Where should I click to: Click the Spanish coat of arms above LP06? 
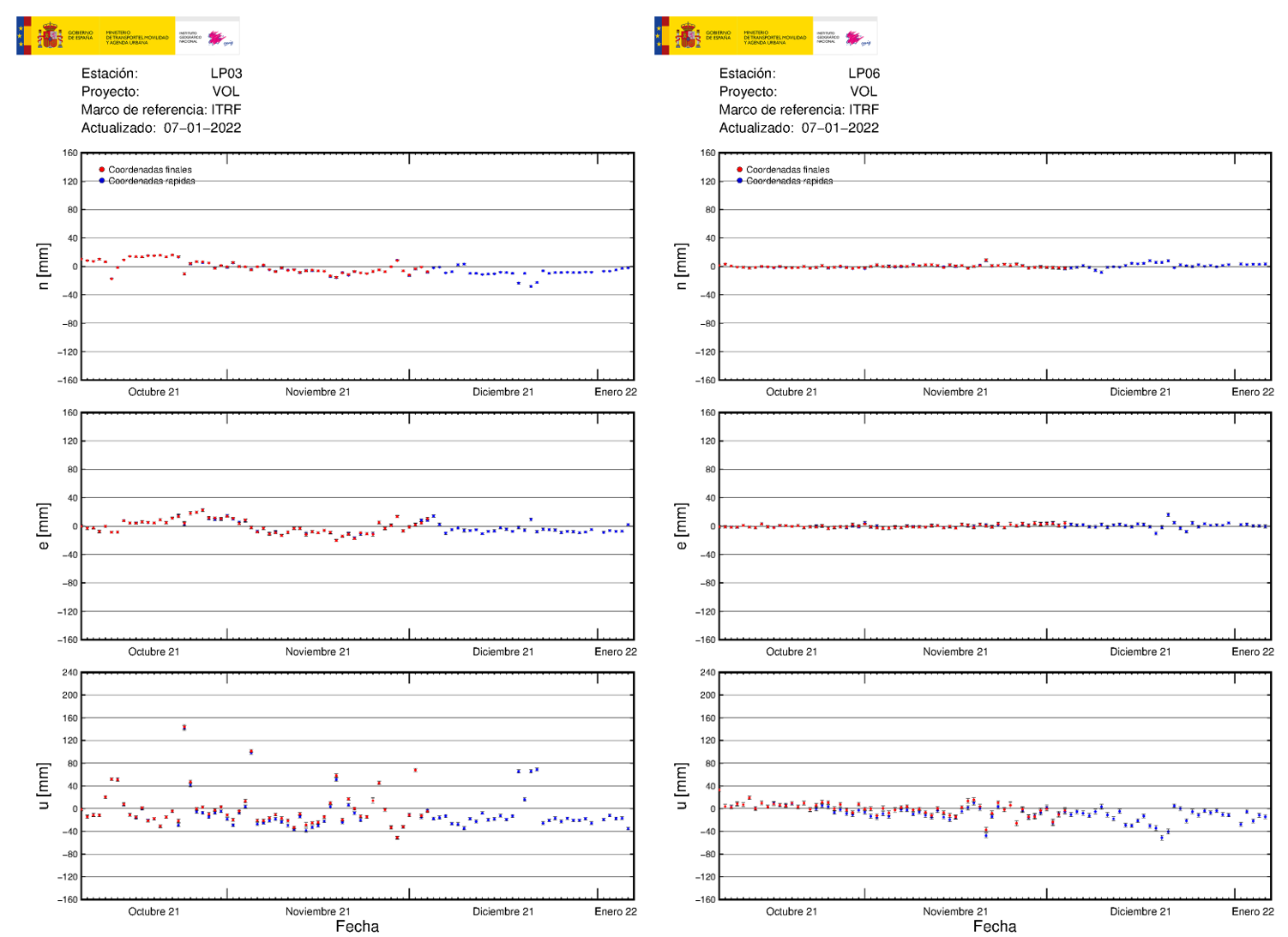point(688,37)
